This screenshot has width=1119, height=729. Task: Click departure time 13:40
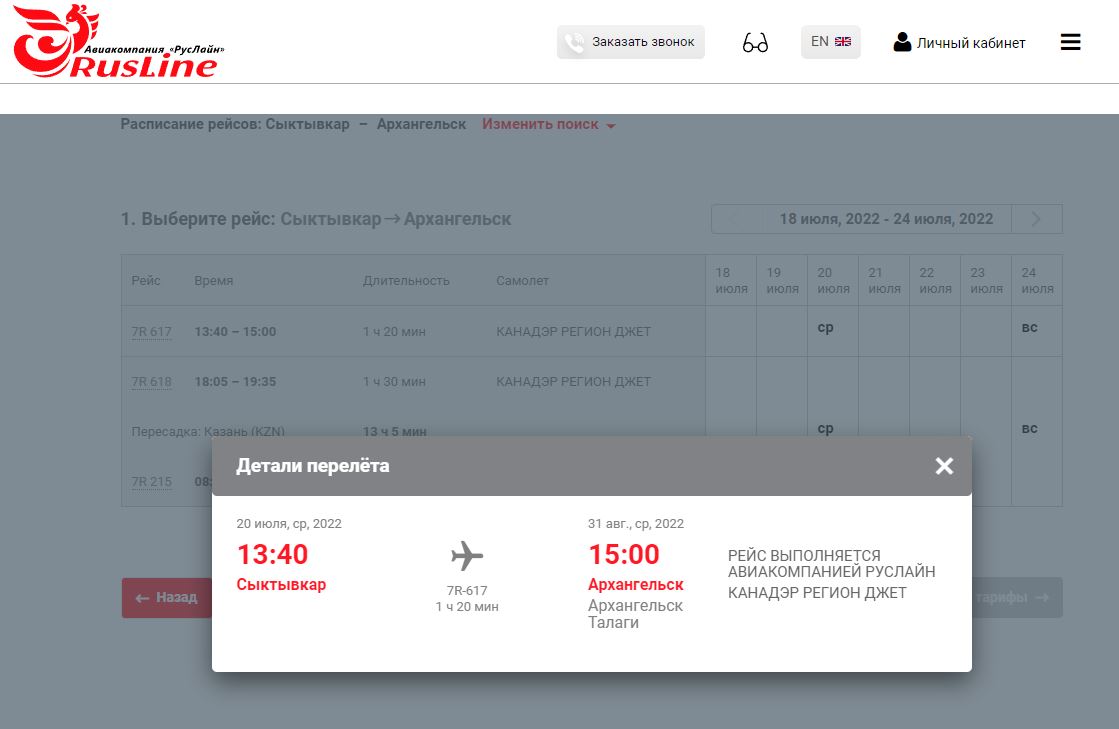[272, 554]
